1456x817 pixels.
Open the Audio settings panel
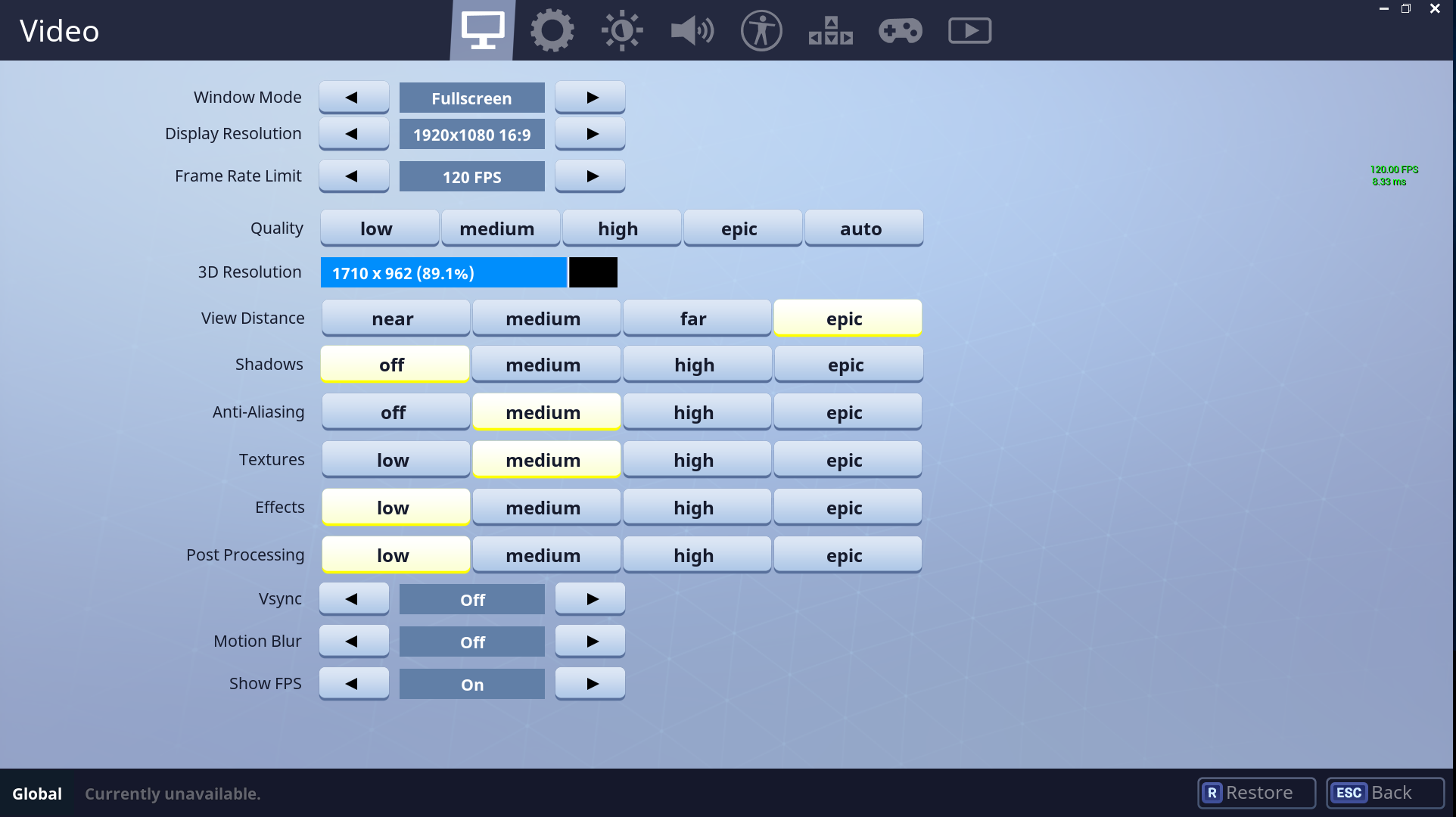coord(690,30)
